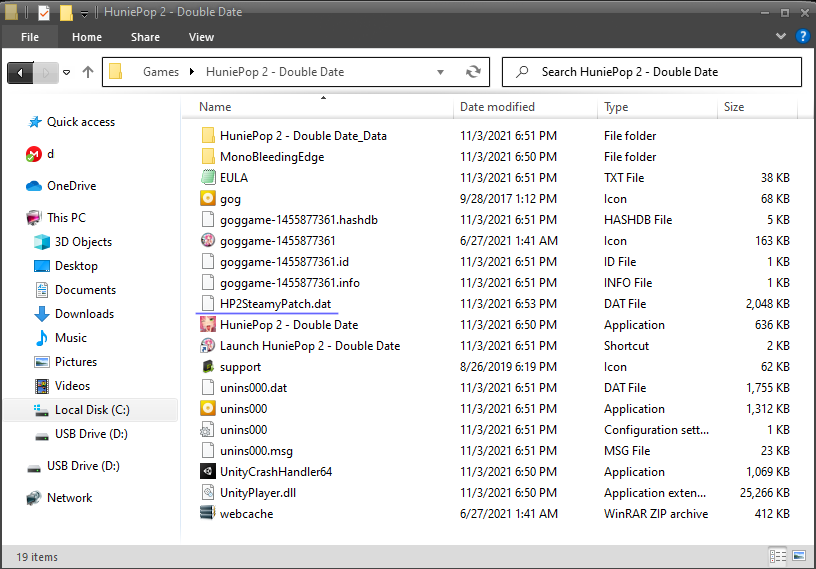Select unins000.dat file

coord(253,387)
